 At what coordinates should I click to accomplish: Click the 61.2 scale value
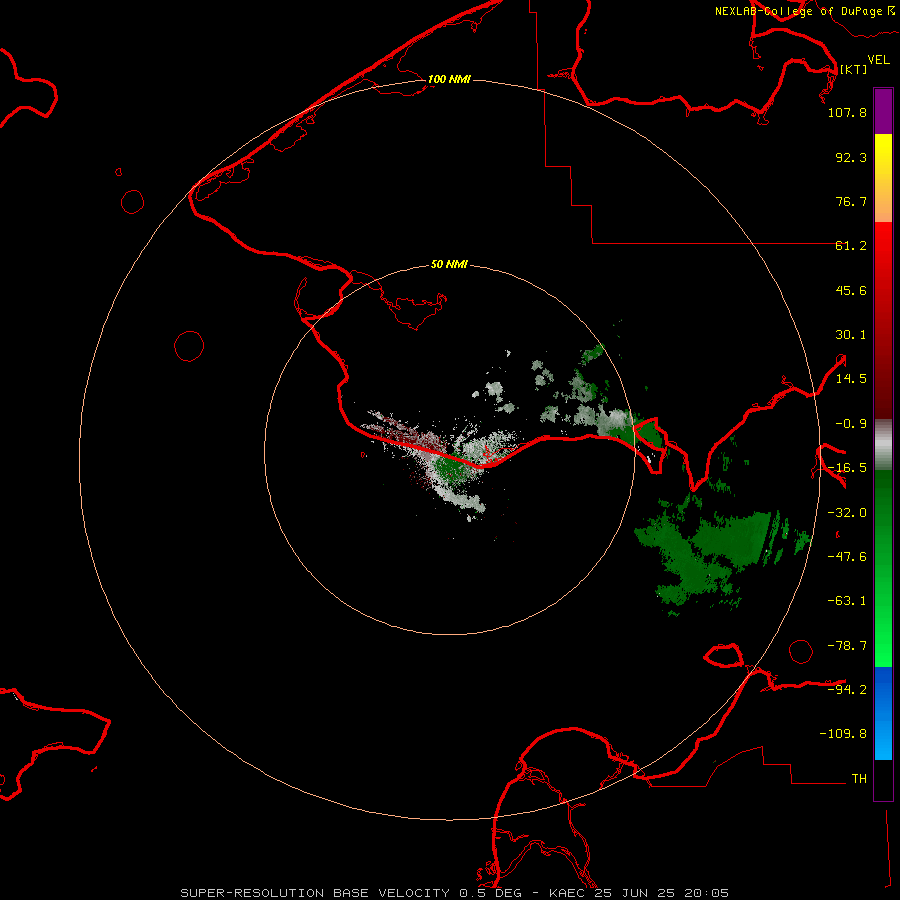click(x=851, y=246)
